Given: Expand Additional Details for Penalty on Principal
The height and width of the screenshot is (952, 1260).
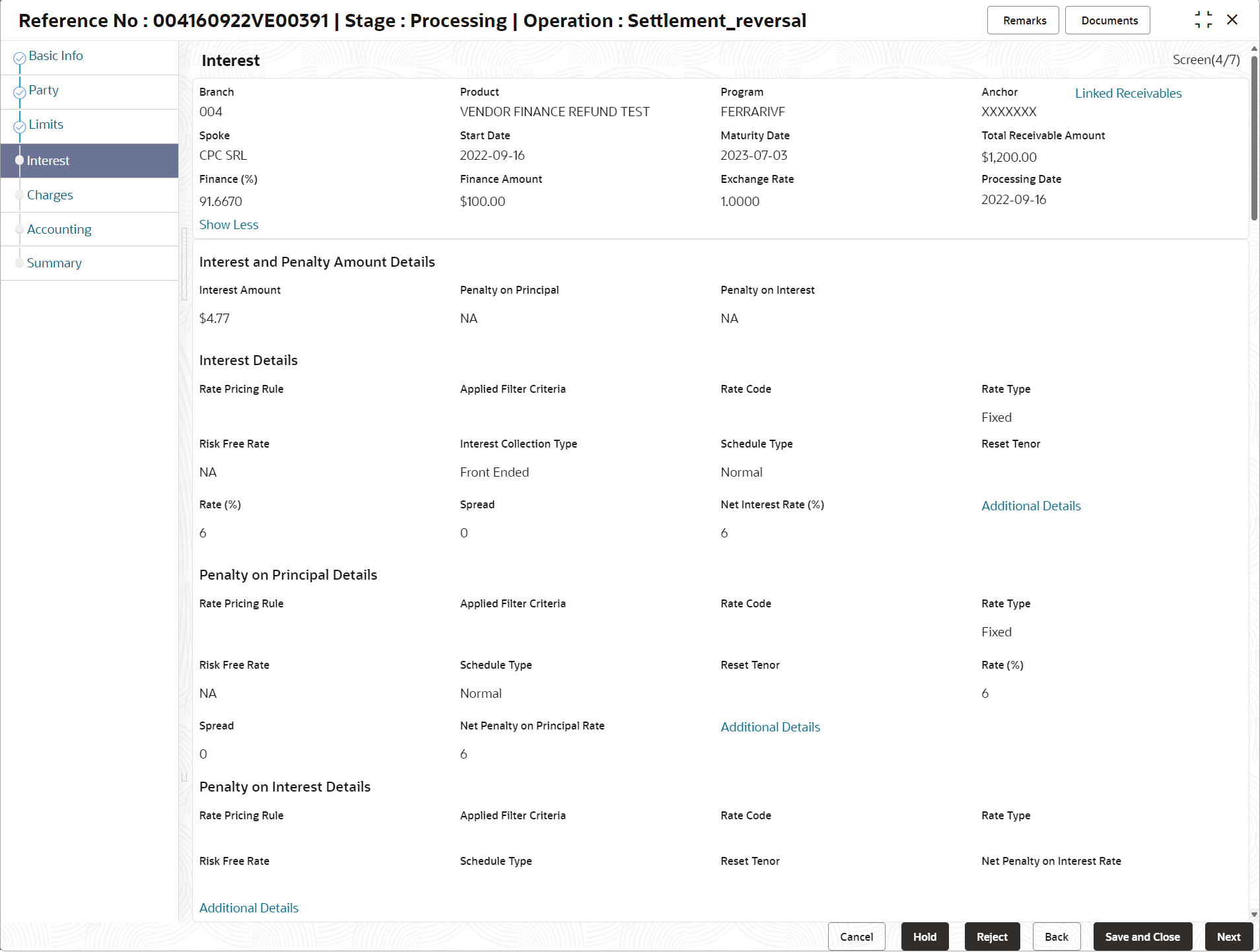Looking at the screenshot, I should (770, 727).
